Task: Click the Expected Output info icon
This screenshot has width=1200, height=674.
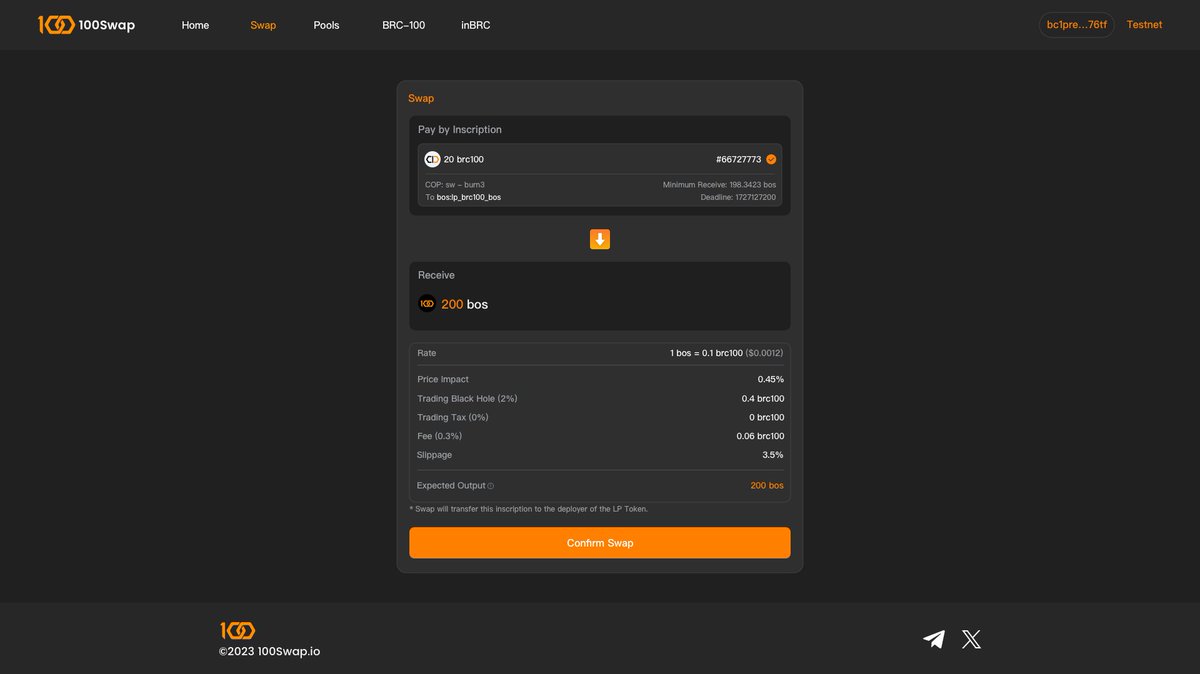Action: 491,486
